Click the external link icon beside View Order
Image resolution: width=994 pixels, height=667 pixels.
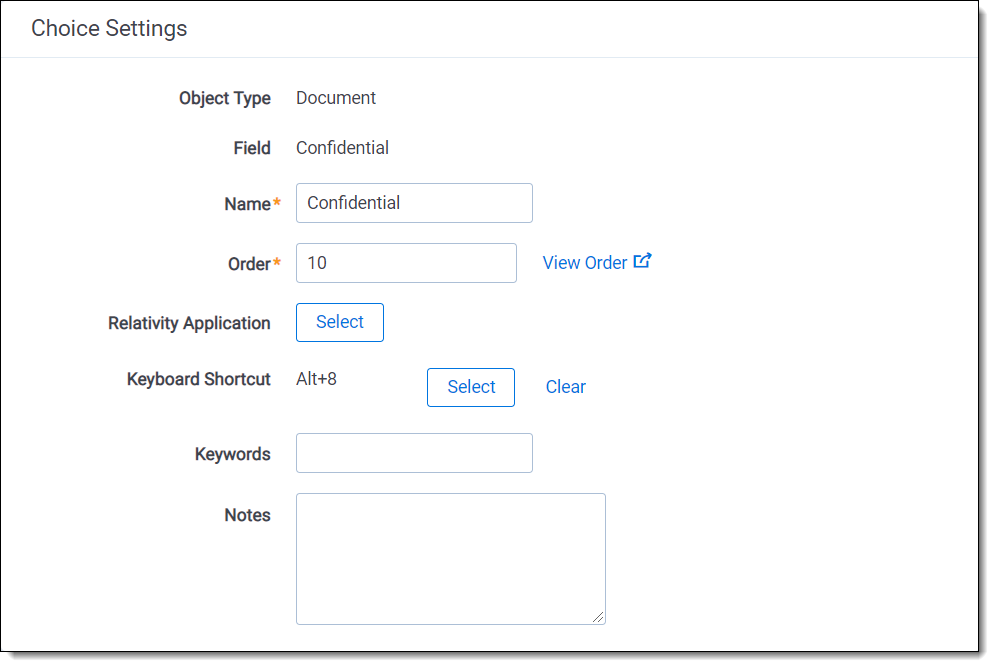(643, 262)
